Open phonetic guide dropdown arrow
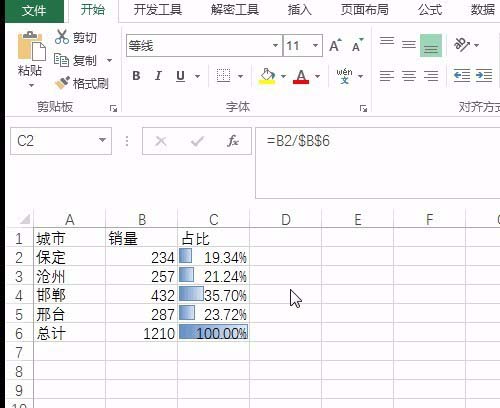500x408 pixels. (360, 76)
